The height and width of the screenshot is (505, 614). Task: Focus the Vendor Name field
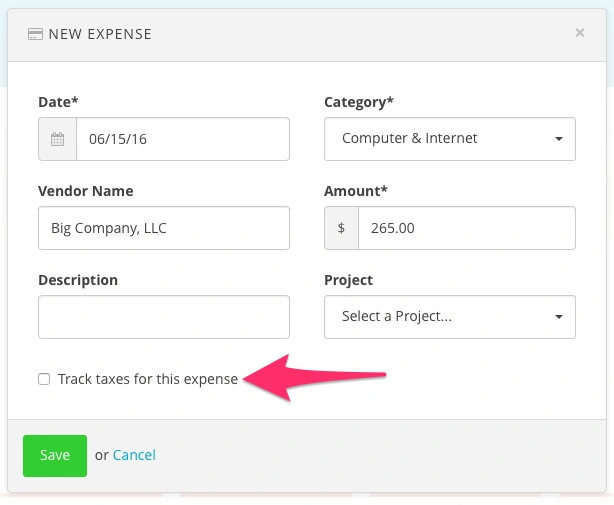click(x=164, y=228)
